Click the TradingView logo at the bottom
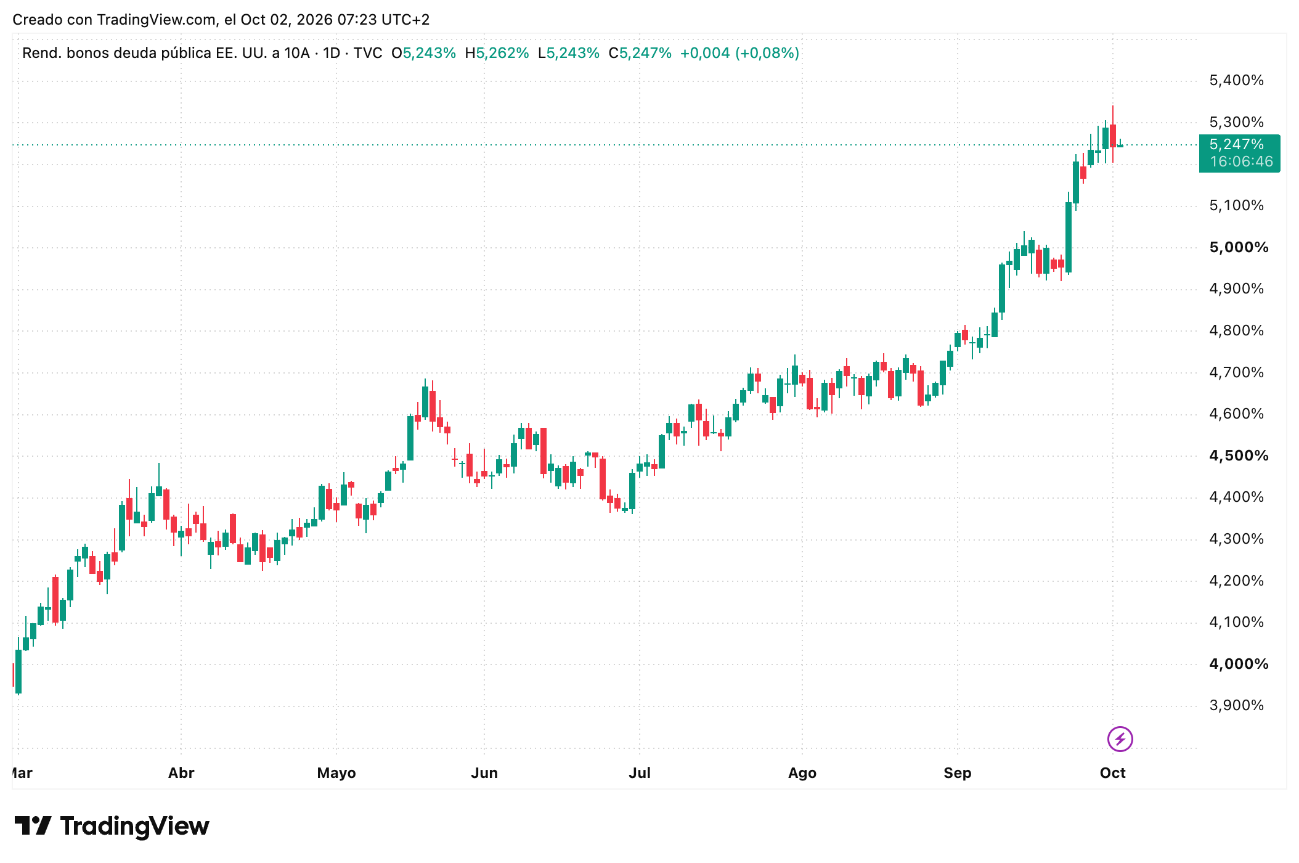The image size is (1299, 863). tap(112, 826)
